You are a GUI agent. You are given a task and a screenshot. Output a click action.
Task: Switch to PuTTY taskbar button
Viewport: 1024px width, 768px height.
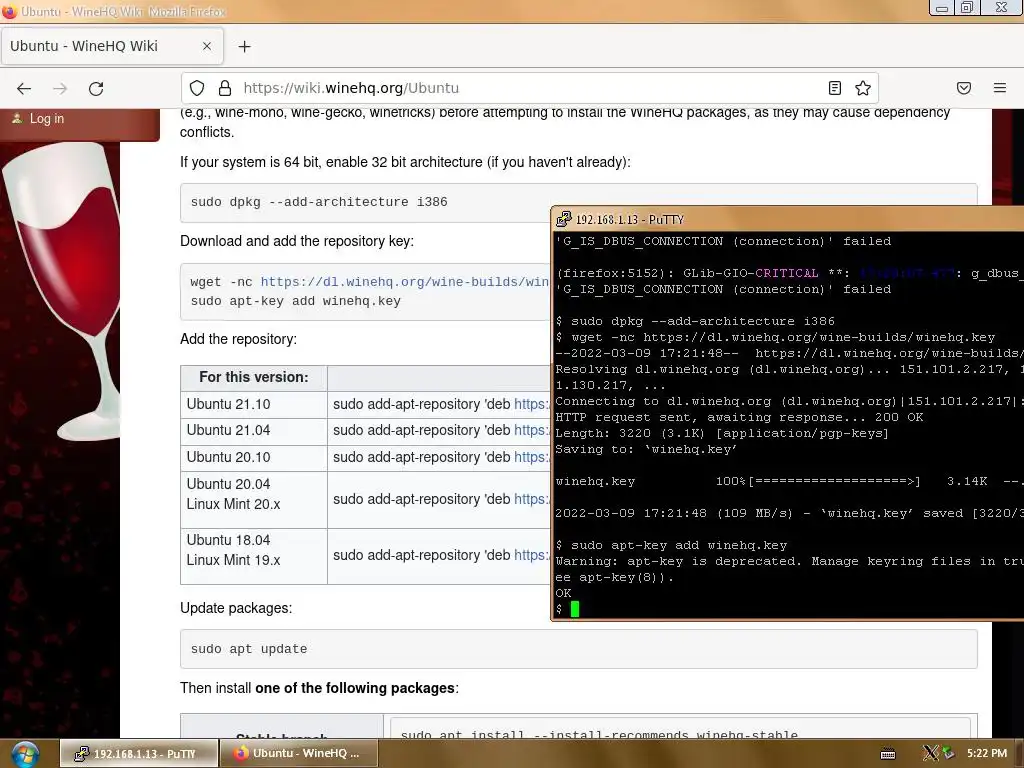(138, 754)
